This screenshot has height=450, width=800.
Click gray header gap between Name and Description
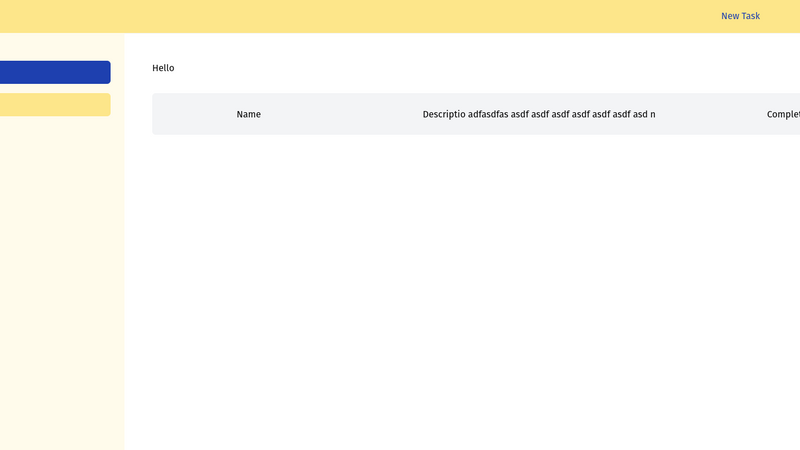coord(340,114)
